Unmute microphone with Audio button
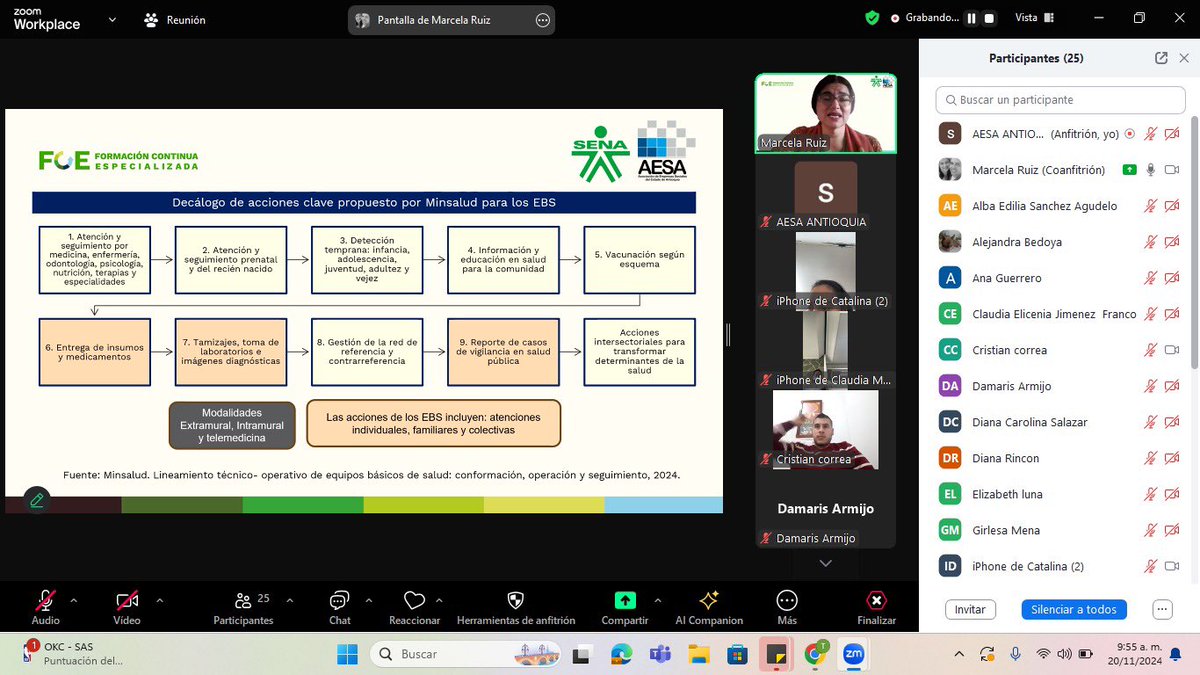This screenshot has height=675, width=1200. pos(45,607)
